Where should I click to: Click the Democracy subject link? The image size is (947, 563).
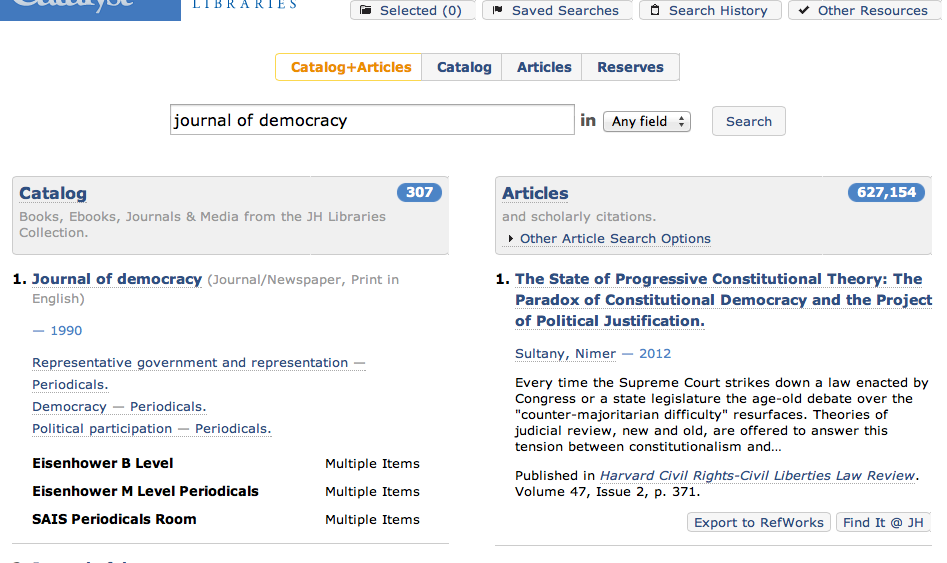pos(69,407)
